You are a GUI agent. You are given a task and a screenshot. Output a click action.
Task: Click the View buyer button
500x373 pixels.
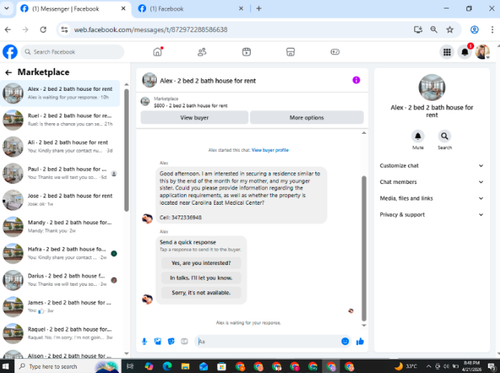194,118
